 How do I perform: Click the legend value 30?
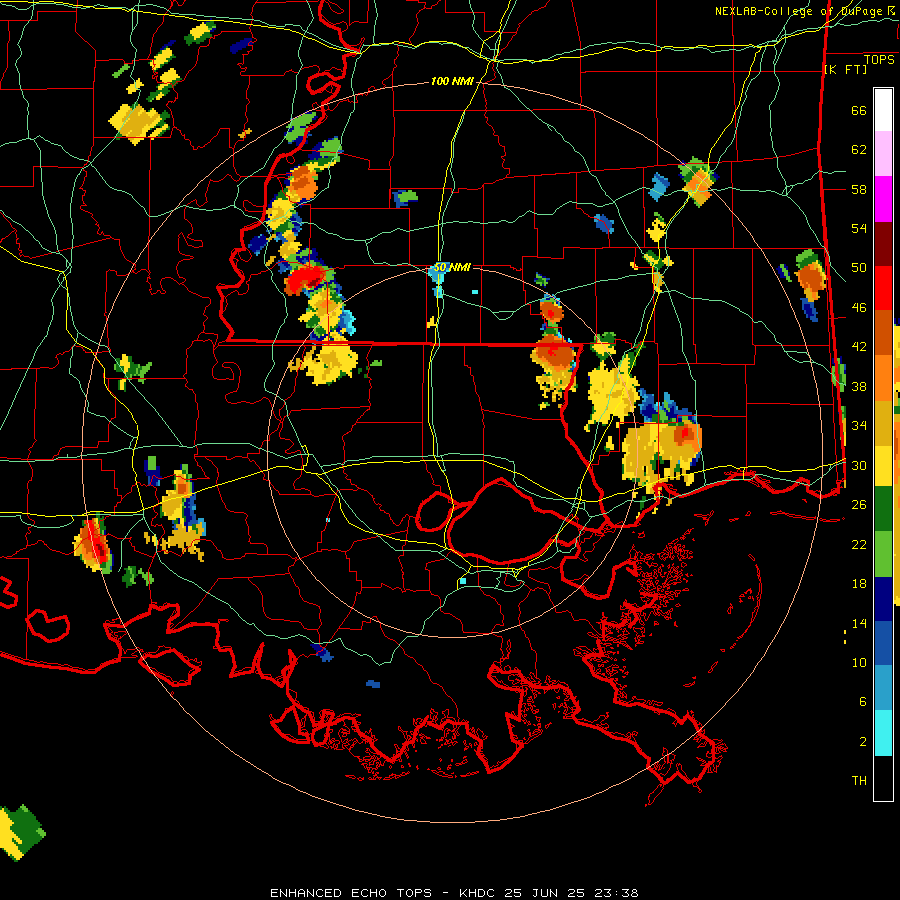859,465
